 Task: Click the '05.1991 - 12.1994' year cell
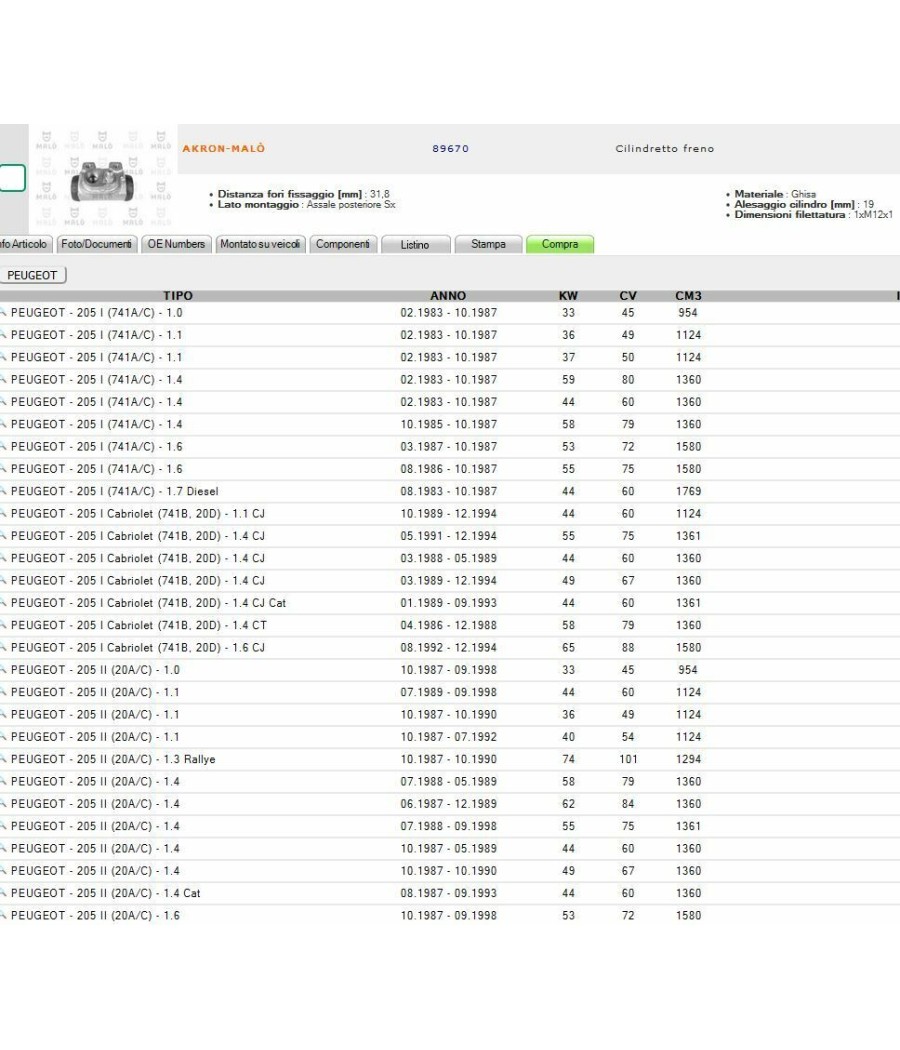pyautogui.click(x=449, y=536)
